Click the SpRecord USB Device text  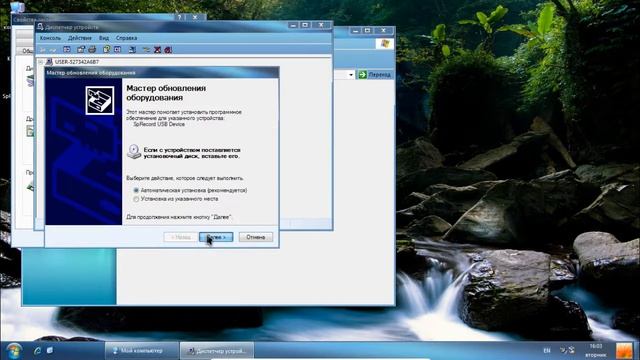(x=159, y=124)
